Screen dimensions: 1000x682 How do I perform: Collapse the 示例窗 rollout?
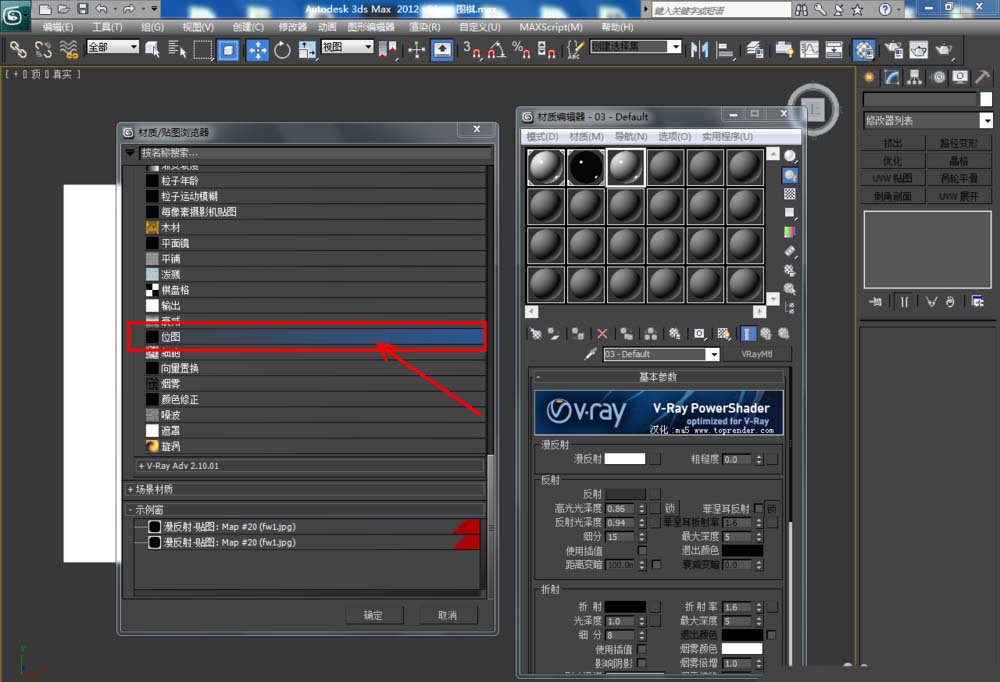(x=305, y=510)
